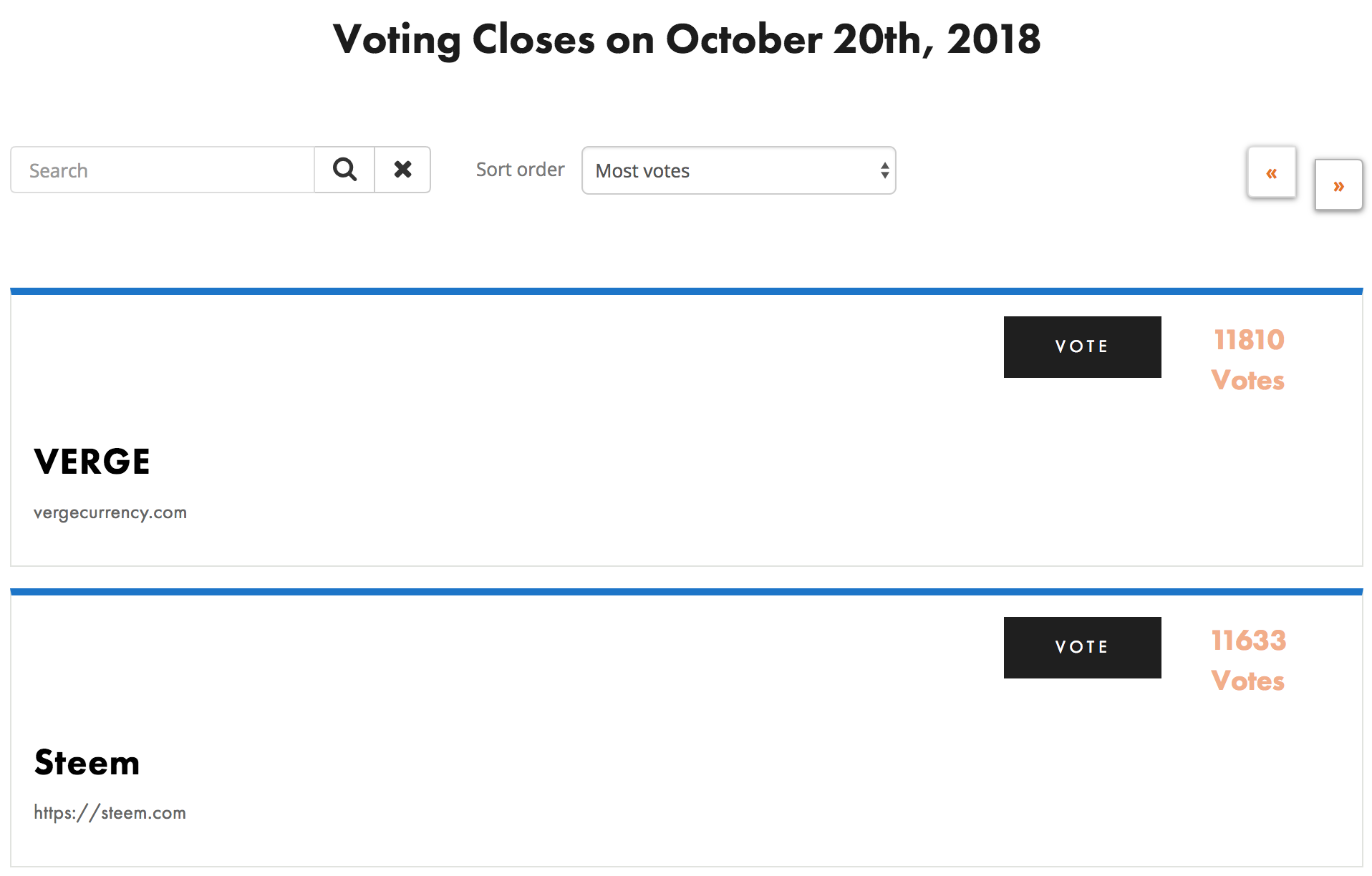Click the blue bar above Steem card

point(686,592)
